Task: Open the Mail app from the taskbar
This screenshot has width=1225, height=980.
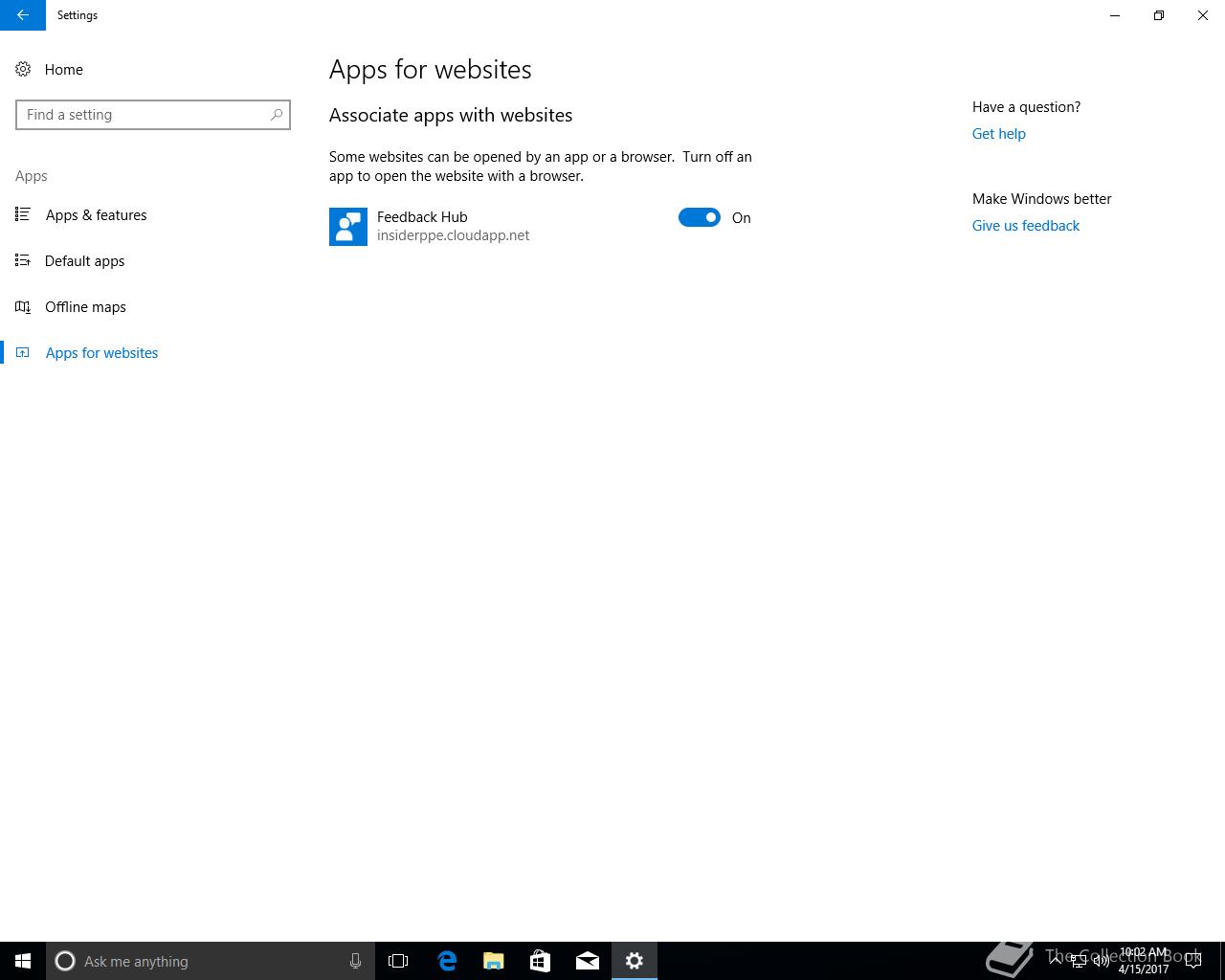Action: point(587,961)
